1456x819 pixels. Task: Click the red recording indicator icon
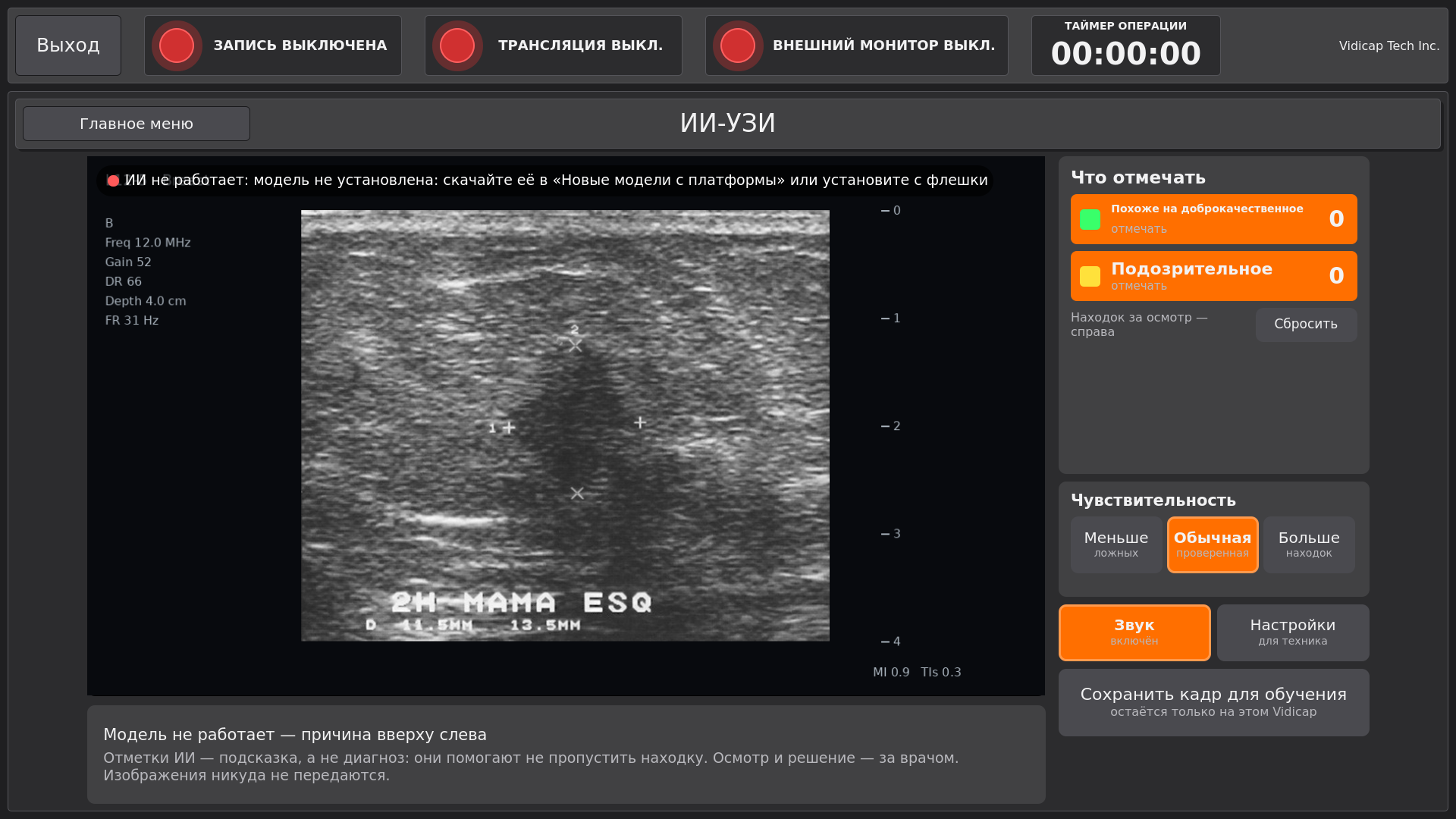coord(177,45)
